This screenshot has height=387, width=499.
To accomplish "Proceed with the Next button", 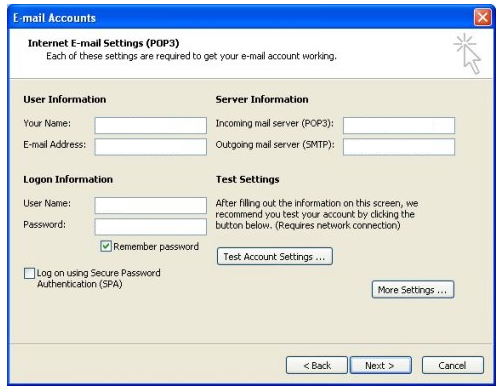I will pos(381,365).
